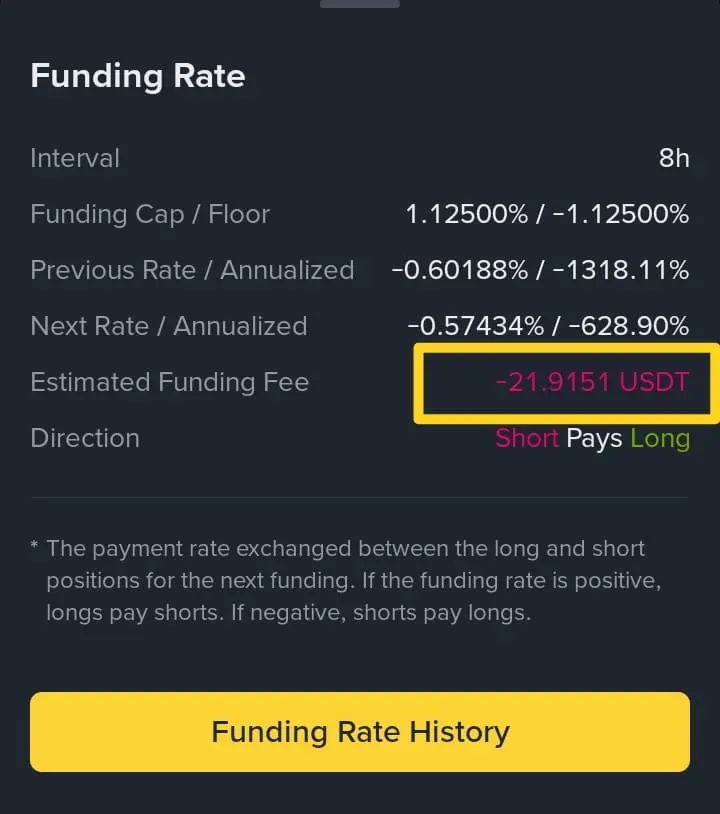Tap the asterisk before the footnote
Image resolution: width=720 pixels, height=814 pixels.
point(35,548)
